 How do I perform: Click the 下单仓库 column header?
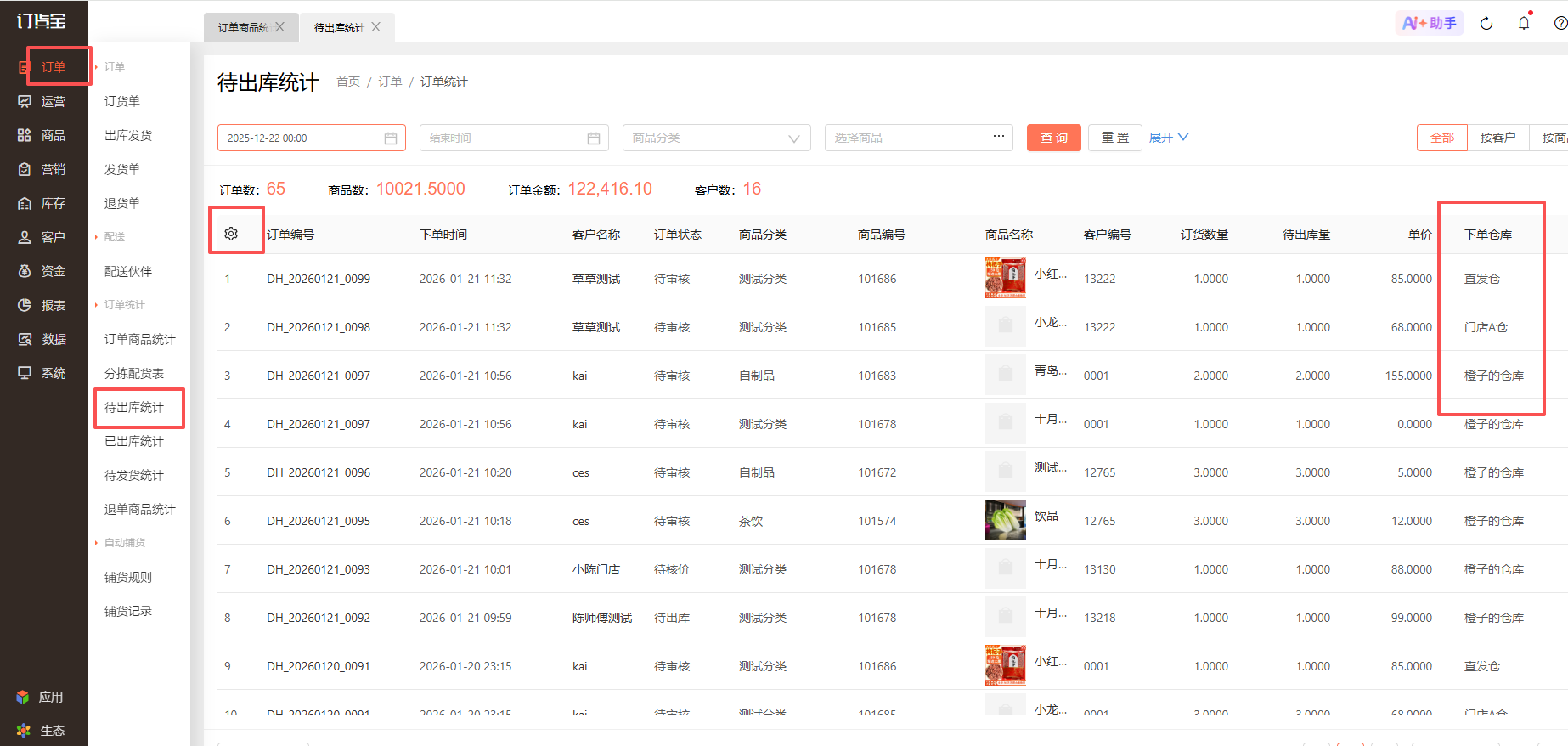click(1488, 235)
